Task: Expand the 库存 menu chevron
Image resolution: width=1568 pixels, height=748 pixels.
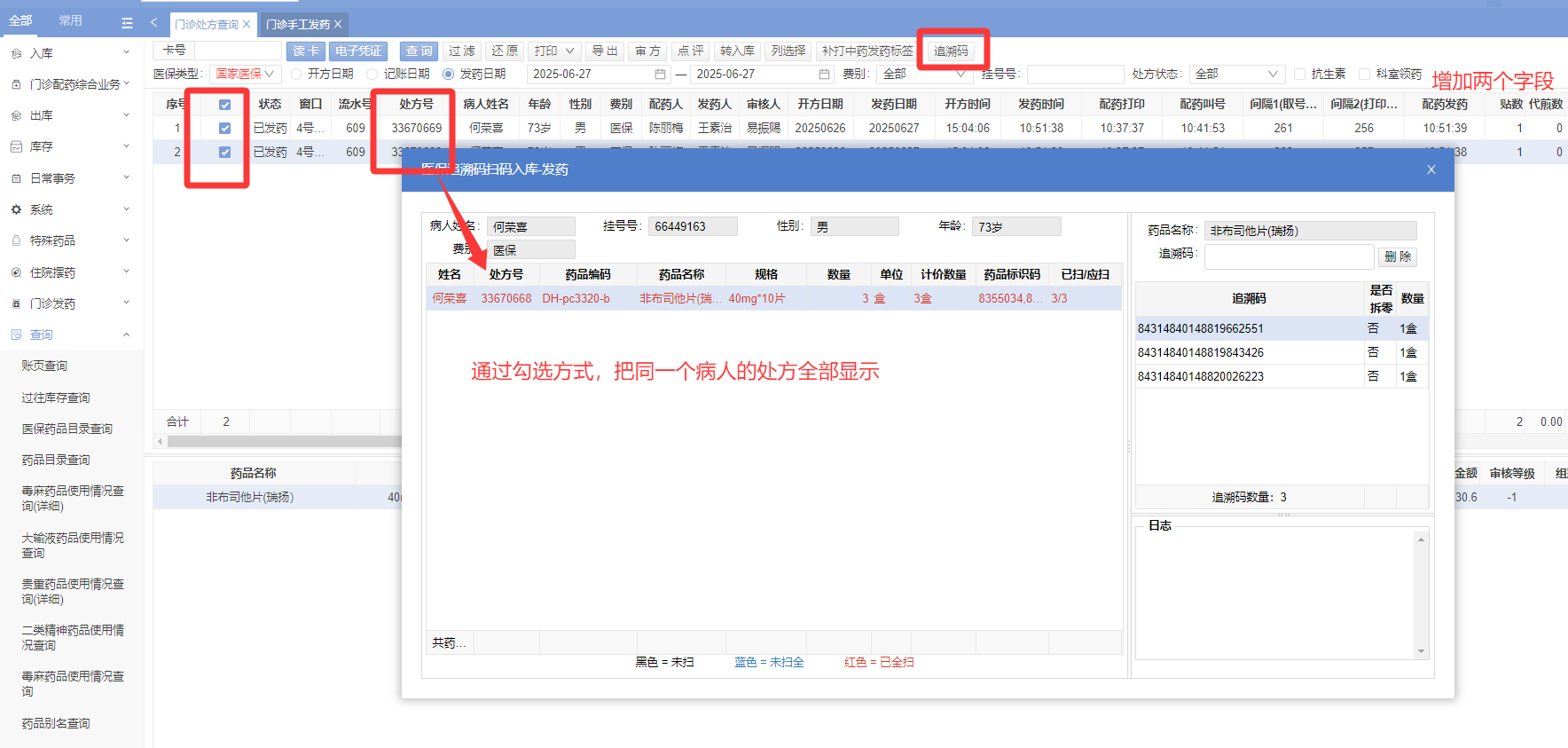Action: tap(127, 146)
